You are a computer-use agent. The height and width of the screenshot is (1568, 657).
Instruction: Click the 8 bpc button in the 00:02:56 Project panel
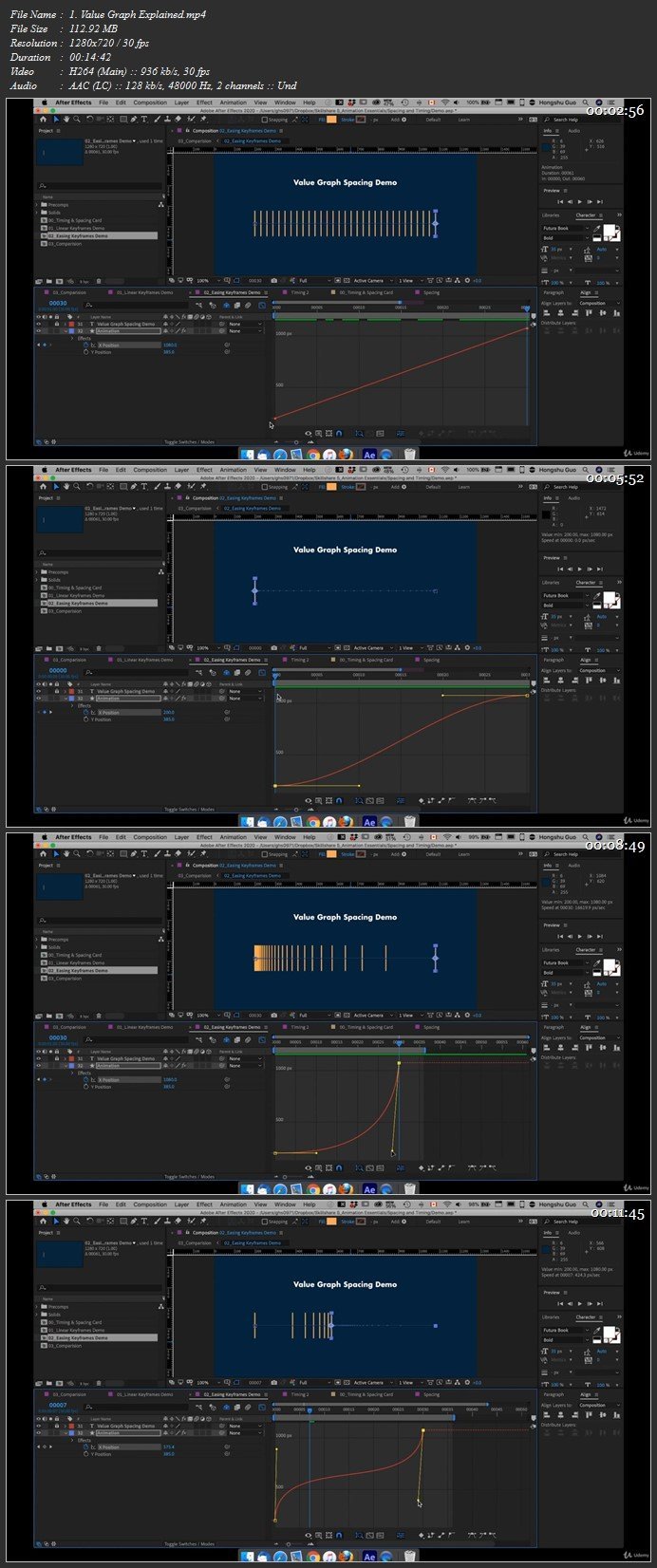(84, 281)
